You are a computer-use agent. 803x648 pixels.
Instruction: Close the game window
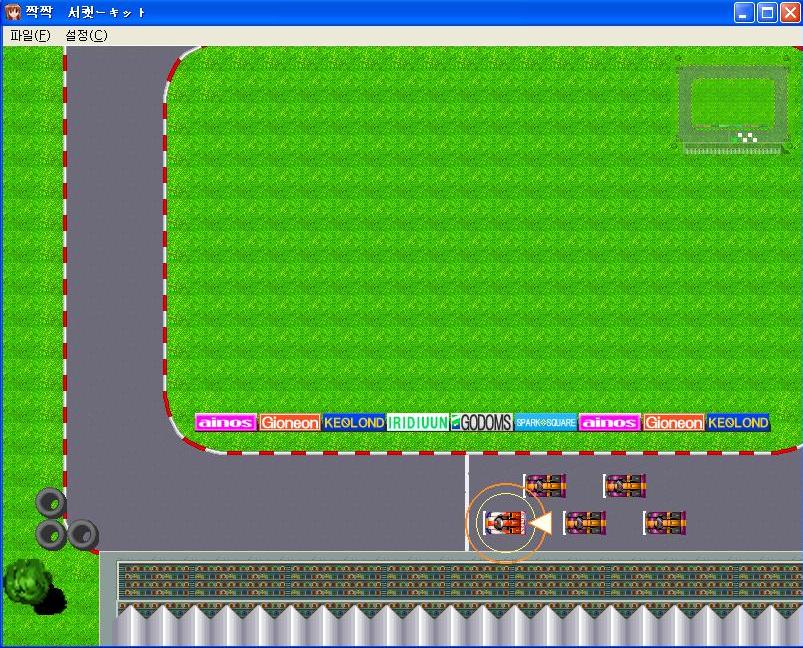pos(790,12)
